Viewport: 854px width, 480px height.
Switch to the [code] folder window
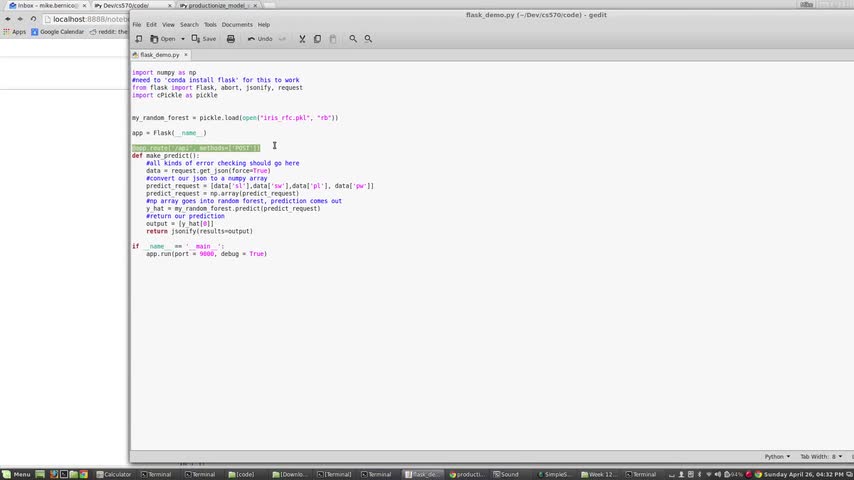click(x=241, y=475)
